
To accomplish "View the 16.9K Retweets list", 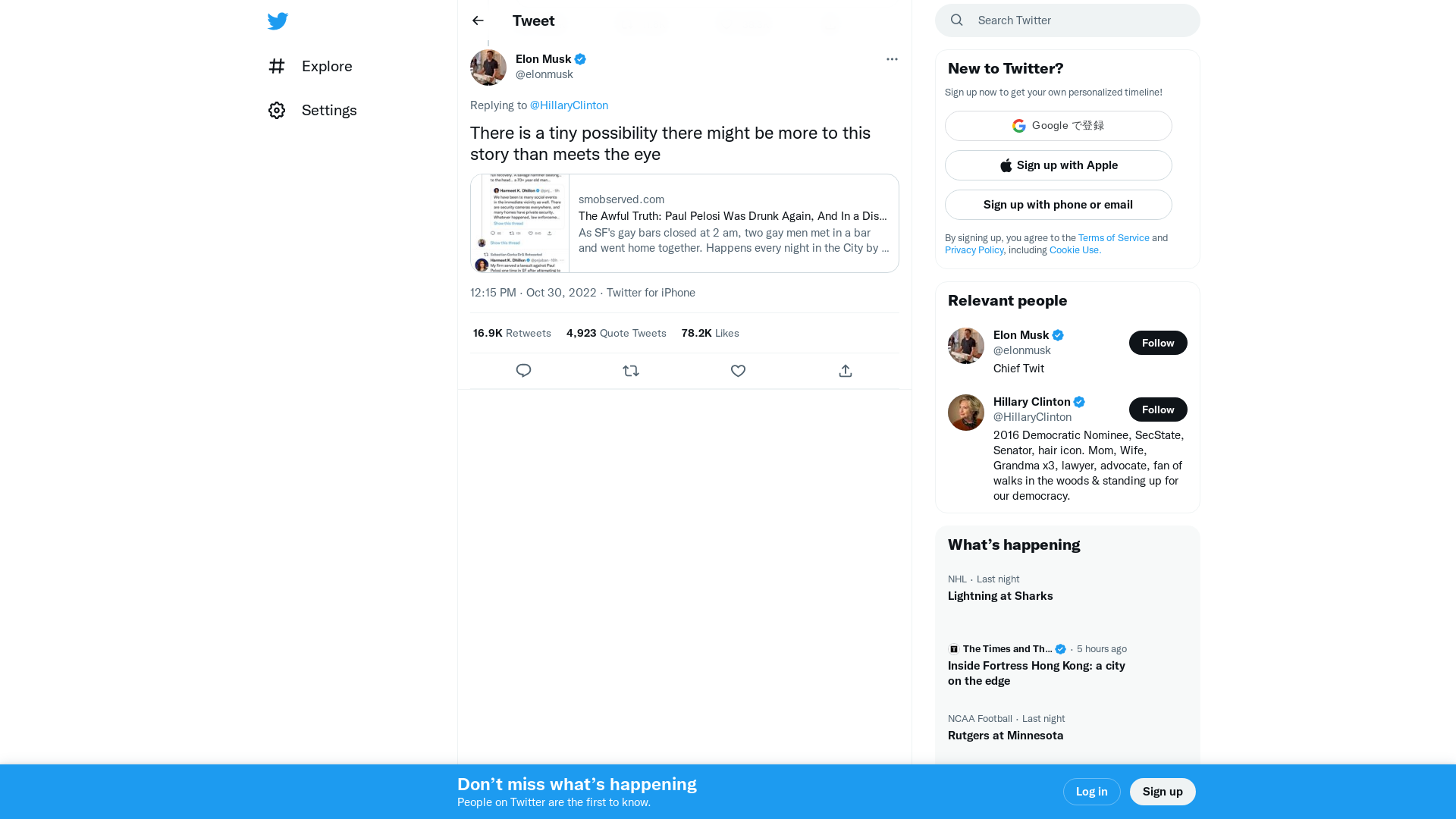I will [x=512, y=333].
